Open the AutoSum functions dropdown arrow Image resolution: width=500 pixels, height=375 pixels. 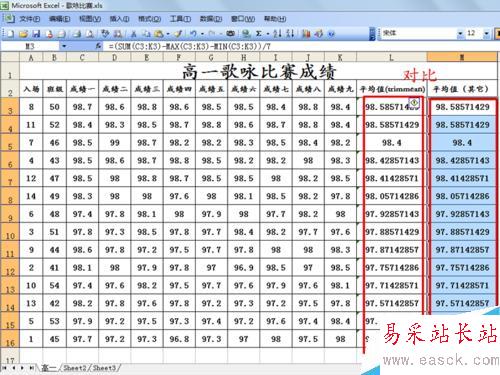point(267,33)
